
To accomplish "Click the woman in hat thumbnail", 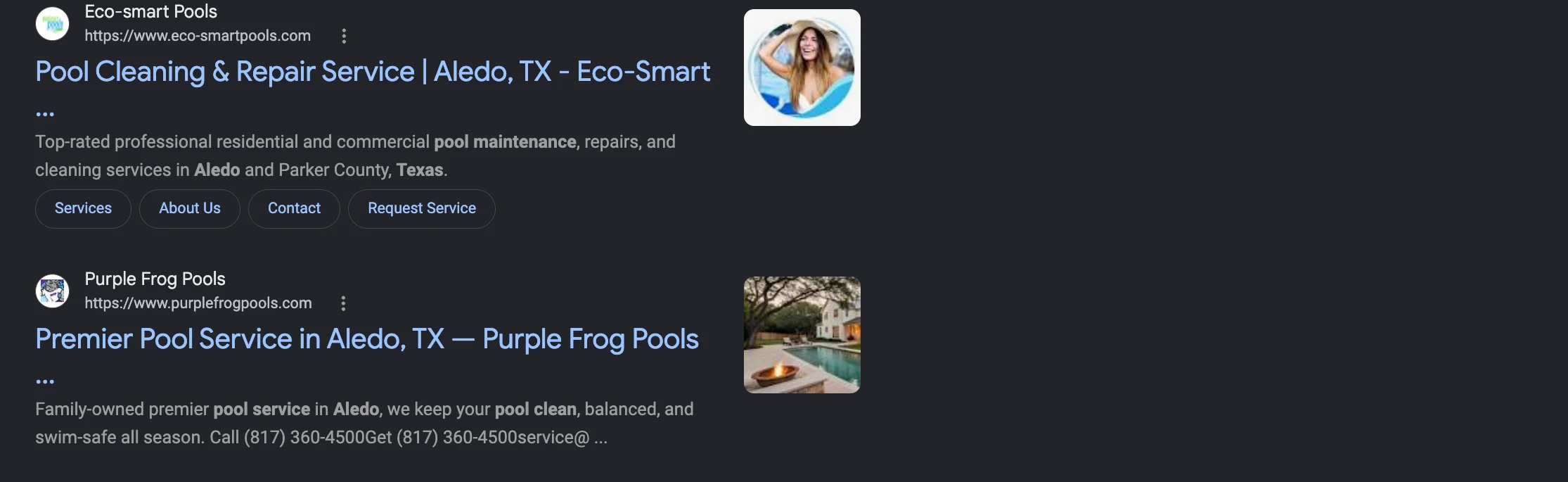I will tap(802, 68).
